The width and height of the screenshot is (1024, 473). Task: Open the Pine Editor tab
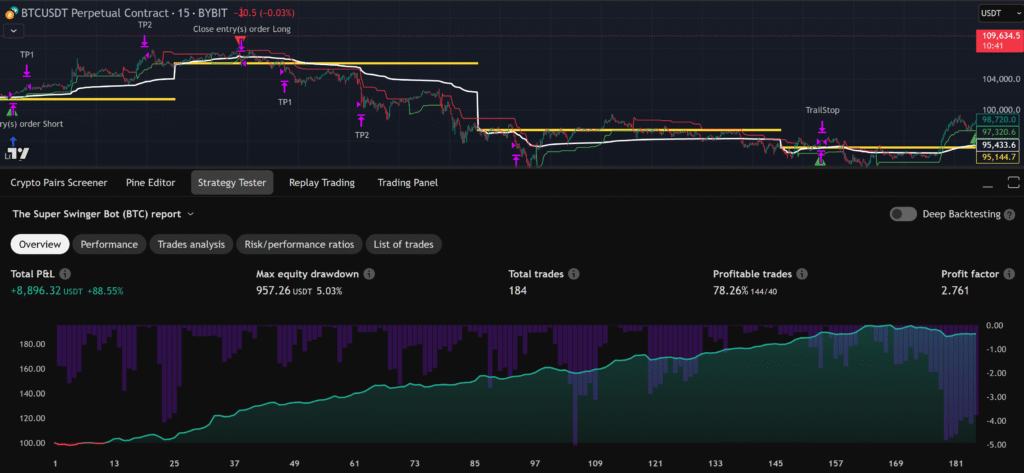(x=151, y=183)
